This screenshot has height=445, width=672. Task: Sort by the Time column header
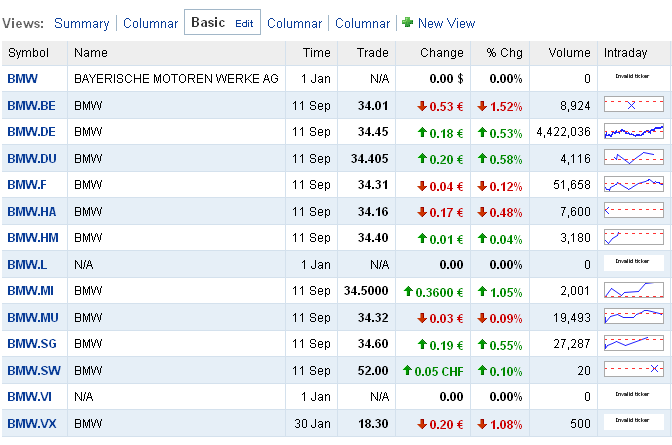click(316, 53)
